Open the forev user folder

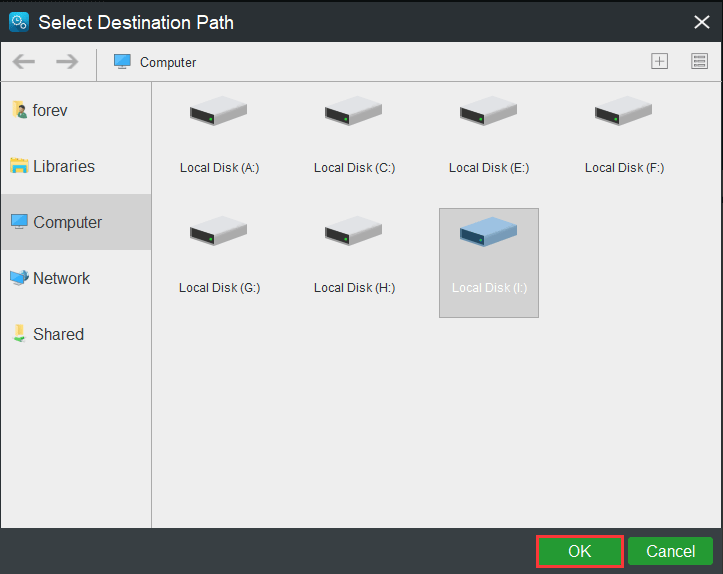click(76, 110)
